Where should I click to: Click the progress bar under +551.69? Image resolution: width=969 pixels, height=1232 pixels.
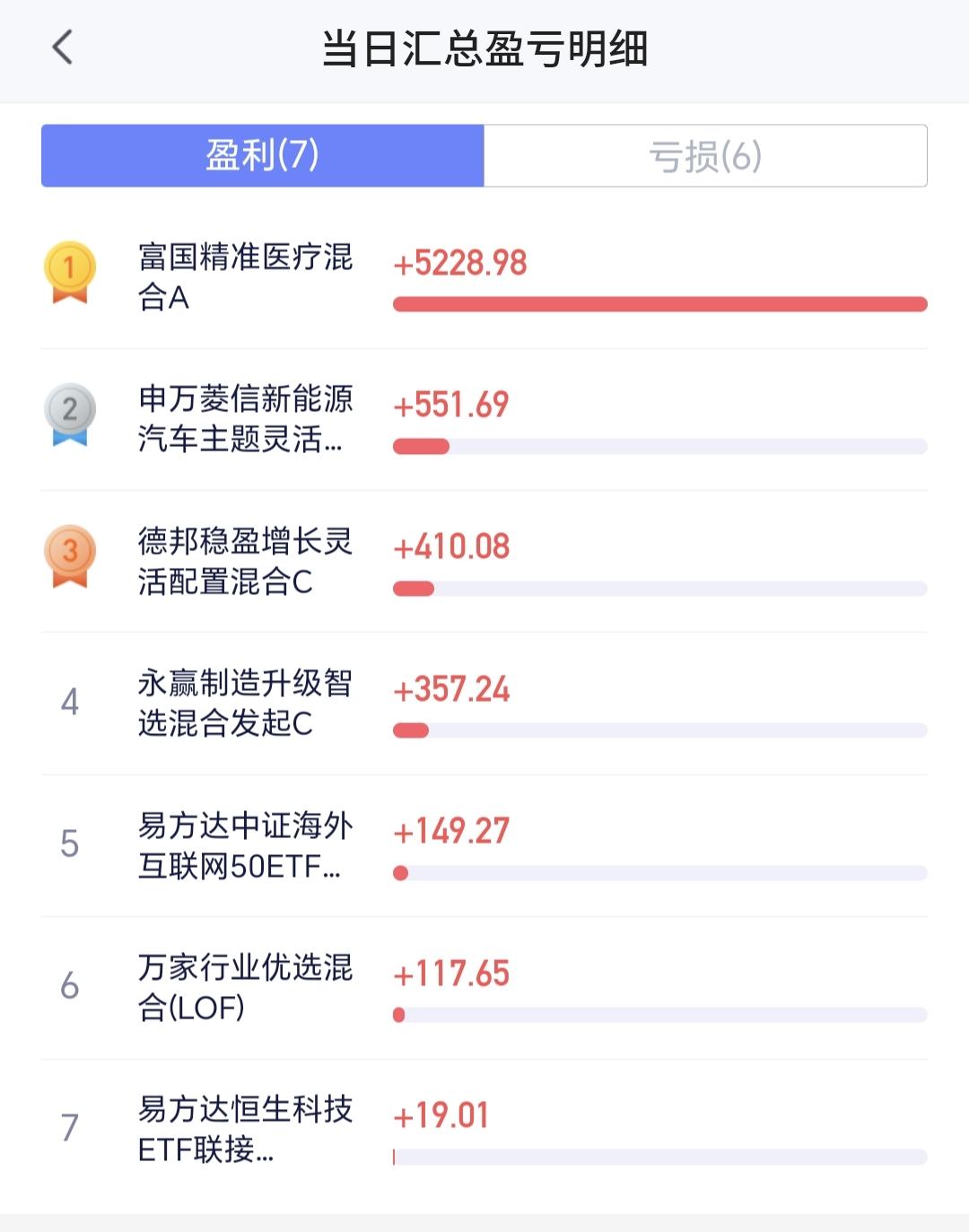click(x=660, y=447)
